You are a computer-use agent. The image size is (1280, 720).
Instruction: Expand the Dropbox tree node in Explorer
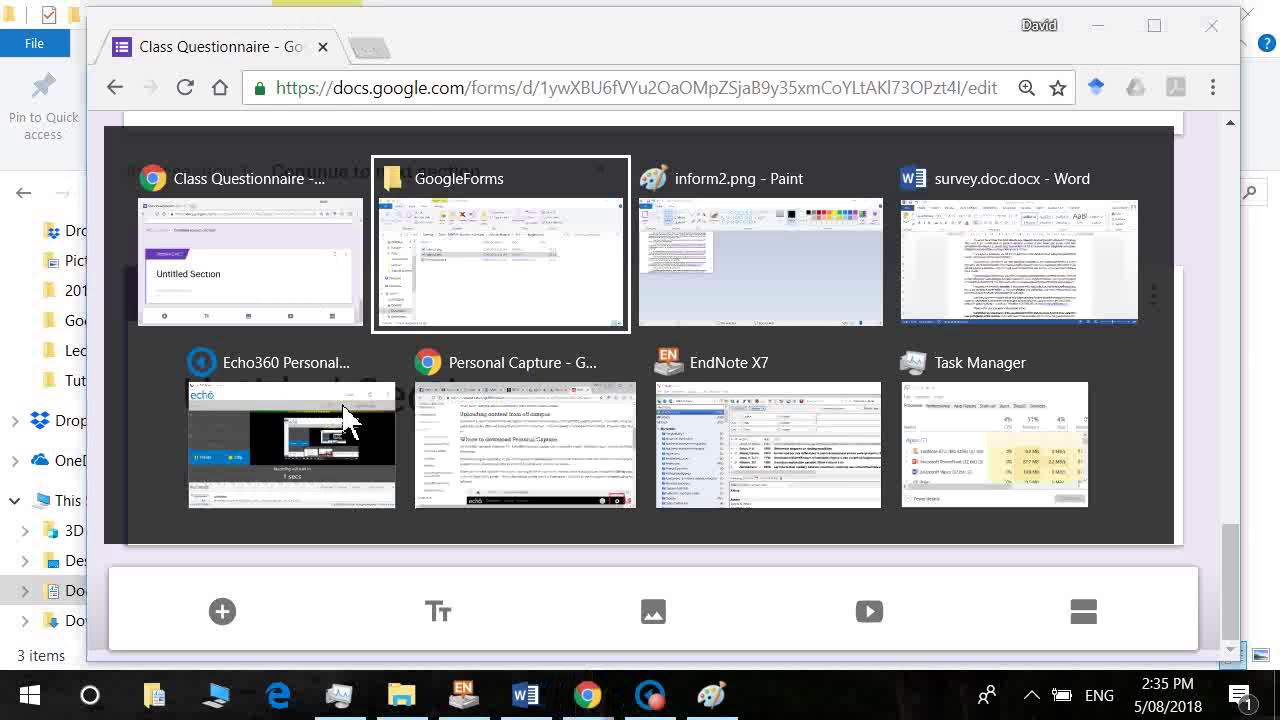15,421
